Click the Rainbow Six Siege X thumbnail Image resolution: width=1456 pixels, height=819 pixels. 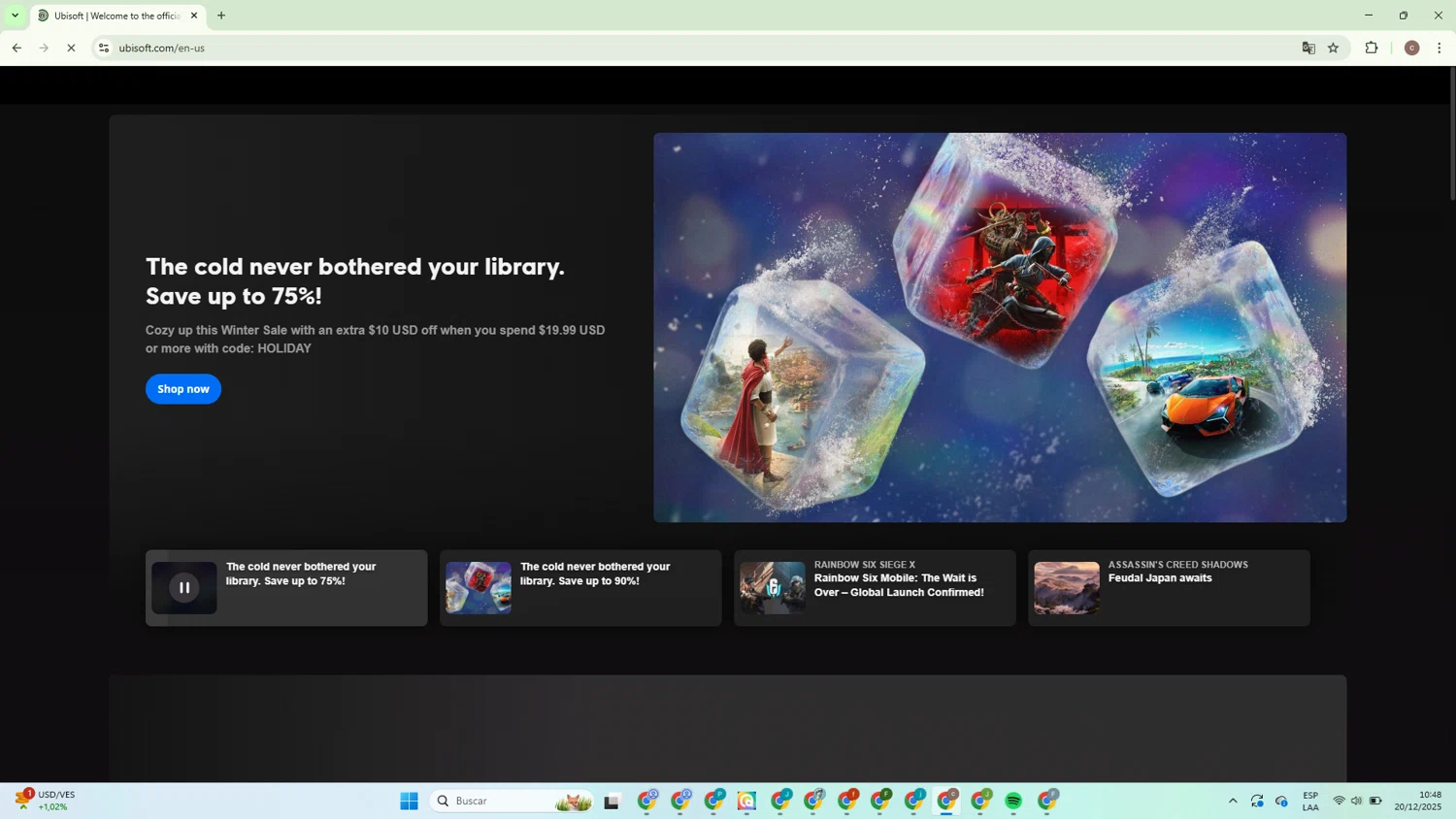click(x=773, y=588)
